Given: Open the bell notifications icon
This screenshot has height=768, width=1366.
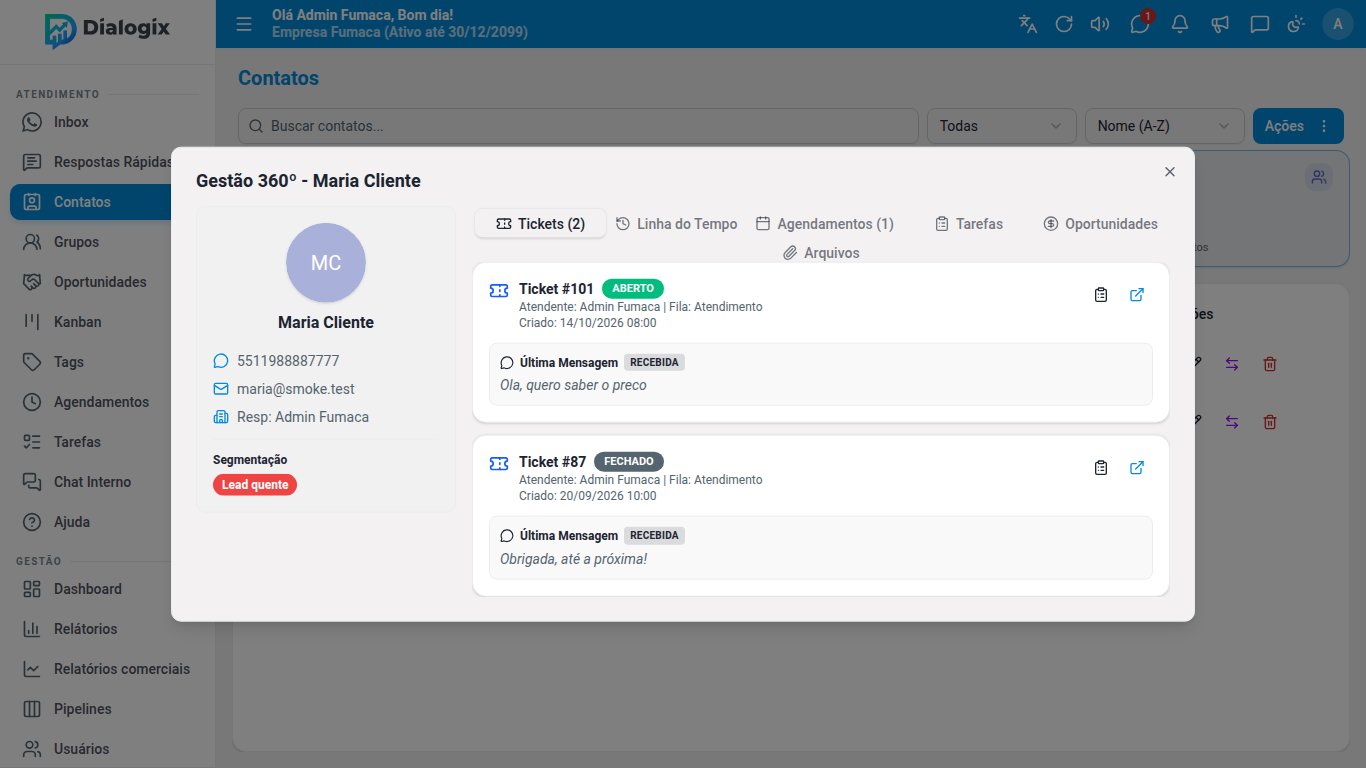Looking at the screenshot, I should pyautogui.click(x=1180, y=24).
